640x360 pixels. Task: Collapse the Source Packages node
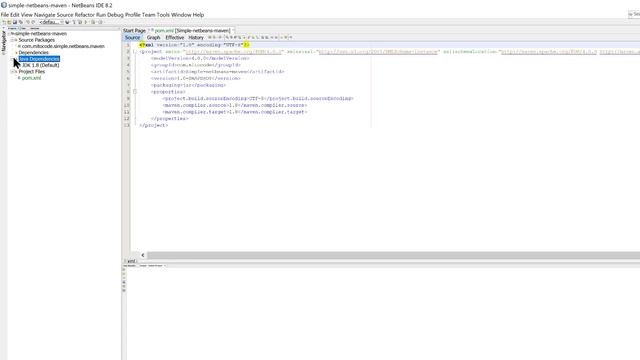(13, 40)
